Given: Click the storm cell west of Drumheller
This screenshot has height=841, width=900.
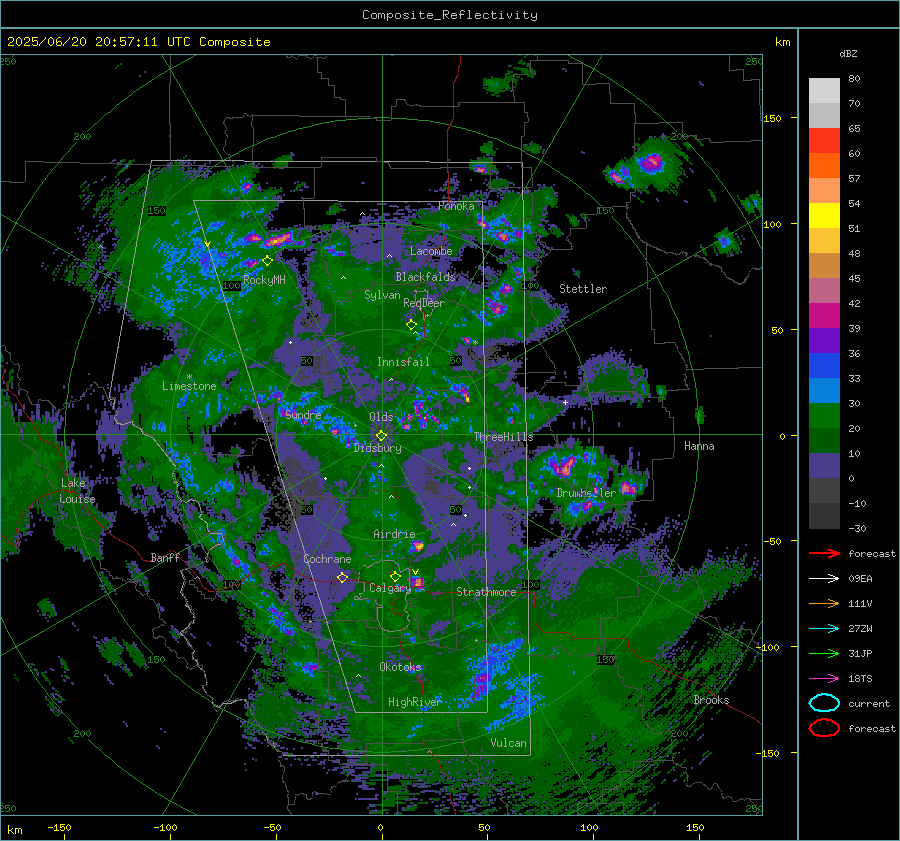Looking at the screenshot, I should [x=564, y=466].
